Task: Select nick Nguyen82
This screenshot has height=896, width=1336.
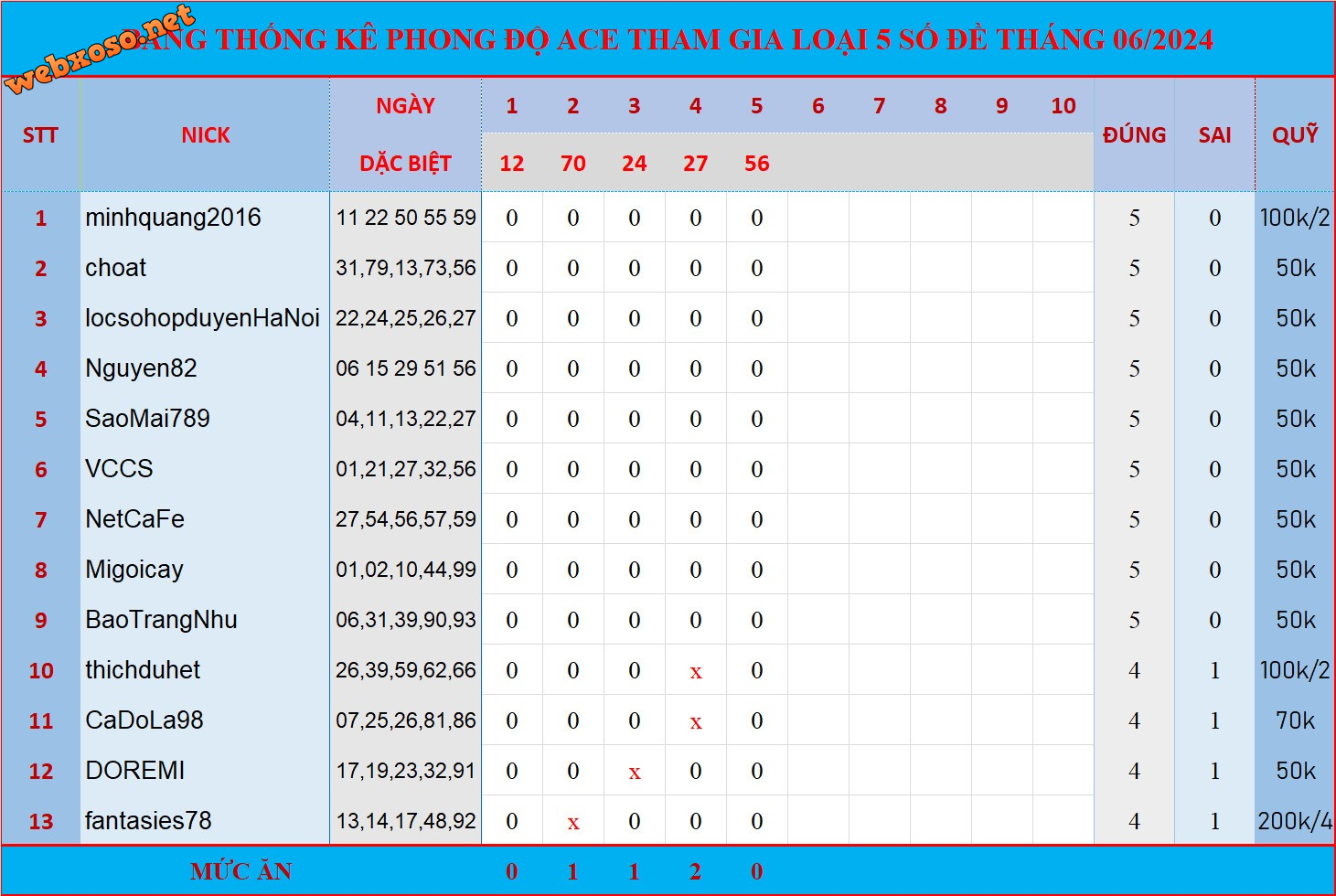Action: (x=141, y=368)
